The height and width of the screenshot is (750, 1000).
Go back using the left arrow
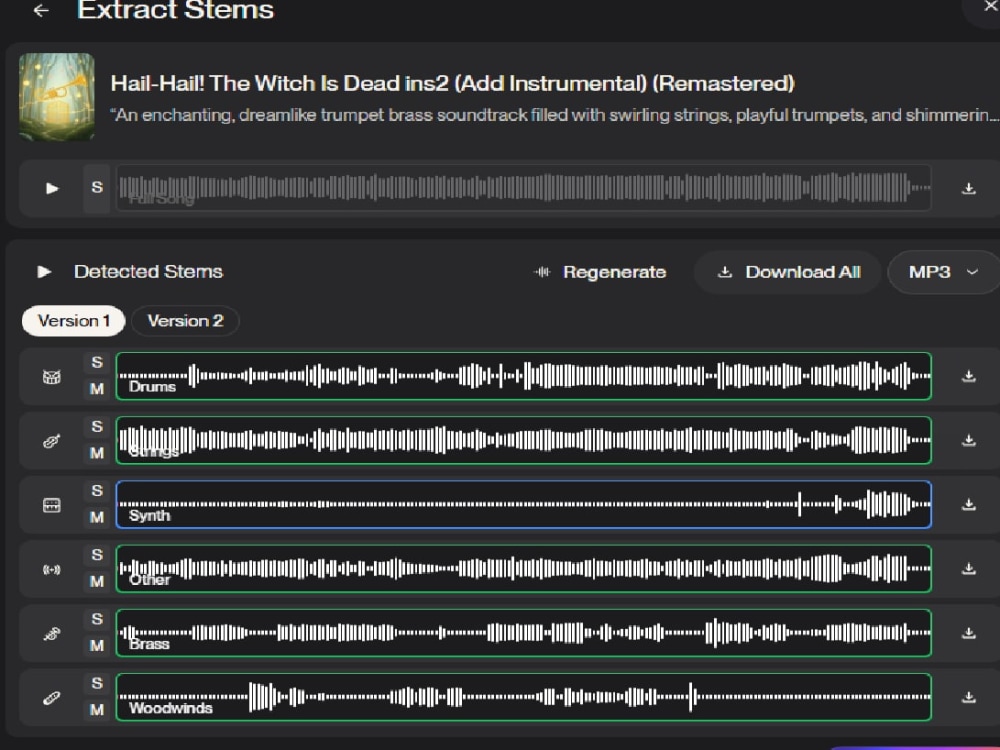click(41, 10)
